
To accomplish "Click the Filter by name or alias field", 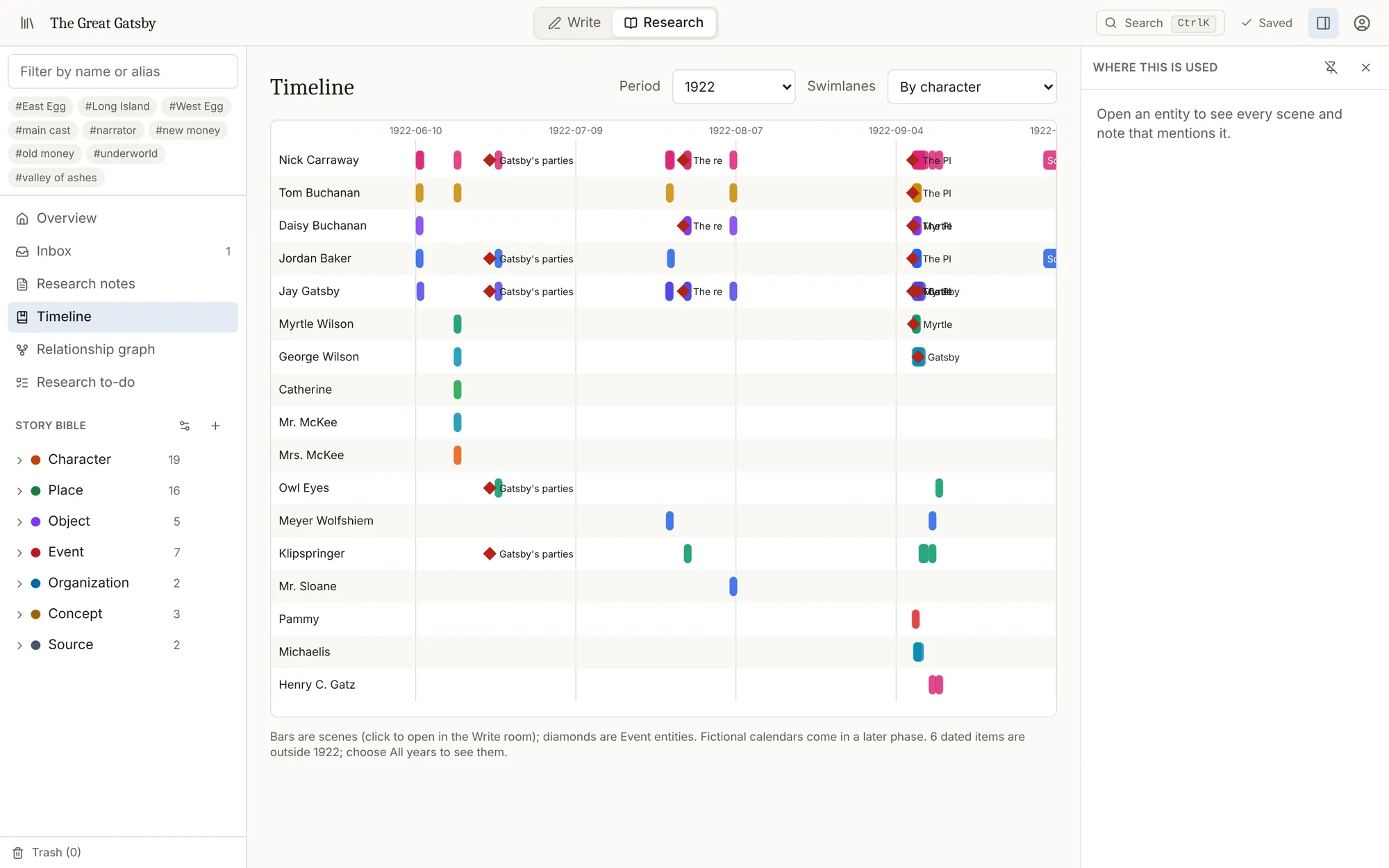I will [123, 72].
